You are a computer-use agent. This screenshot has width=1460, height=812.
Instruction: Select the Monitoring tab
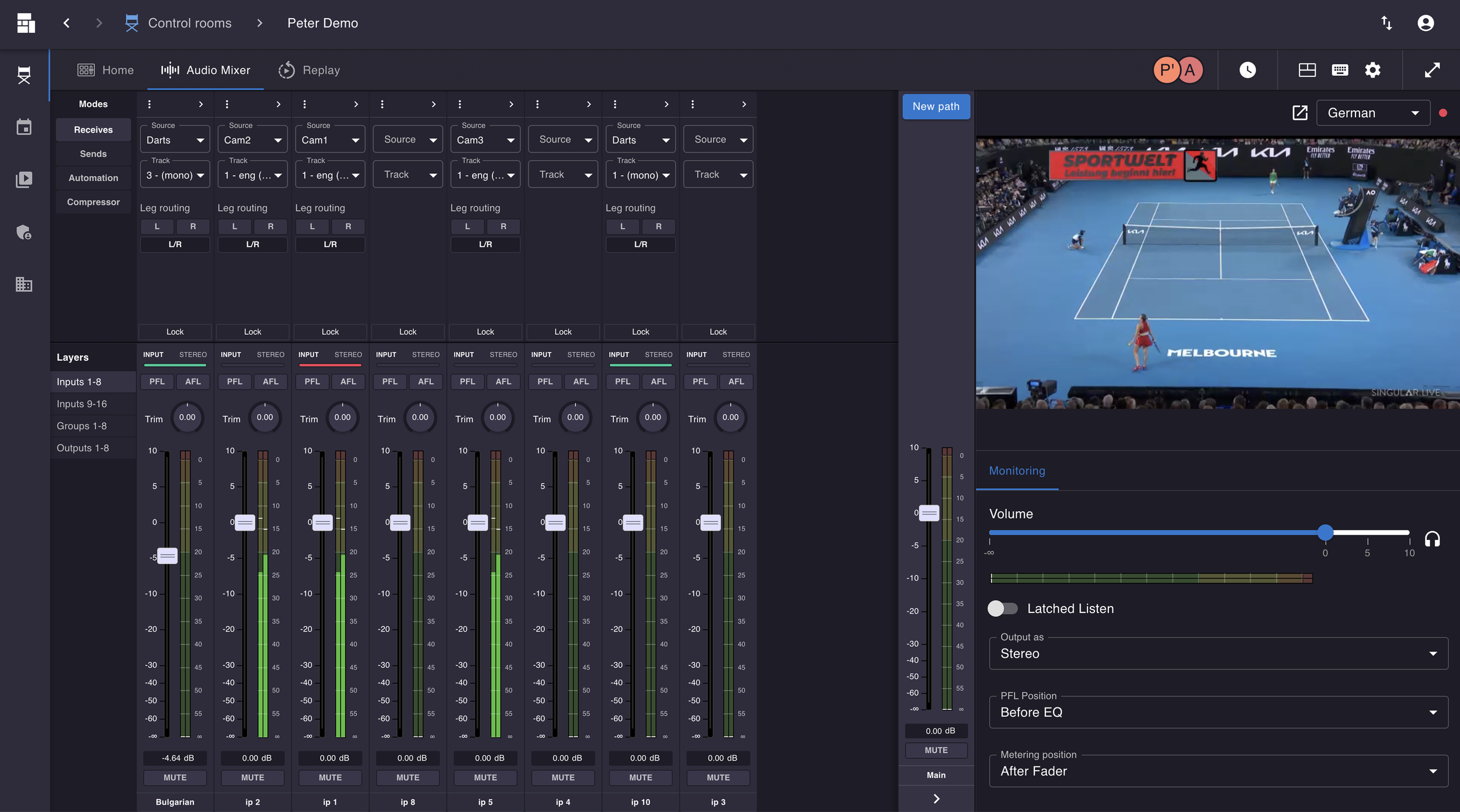point(1017,471)
